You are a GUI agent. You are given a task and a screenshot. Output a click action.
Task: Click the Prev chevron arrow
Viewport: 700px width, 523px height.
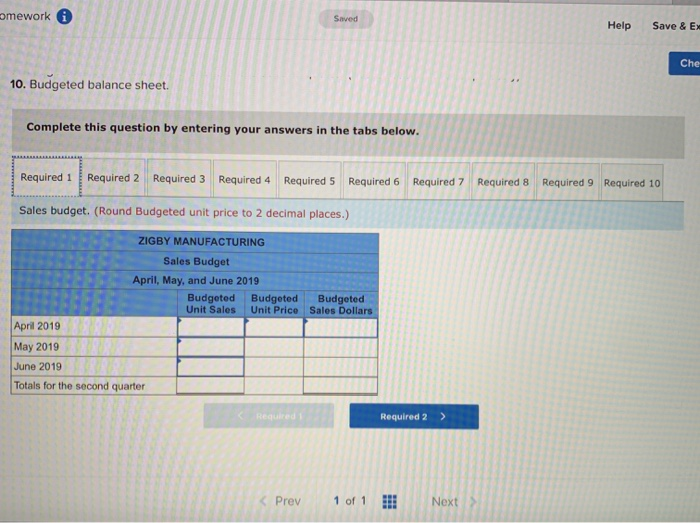click(x=263, y=501)
